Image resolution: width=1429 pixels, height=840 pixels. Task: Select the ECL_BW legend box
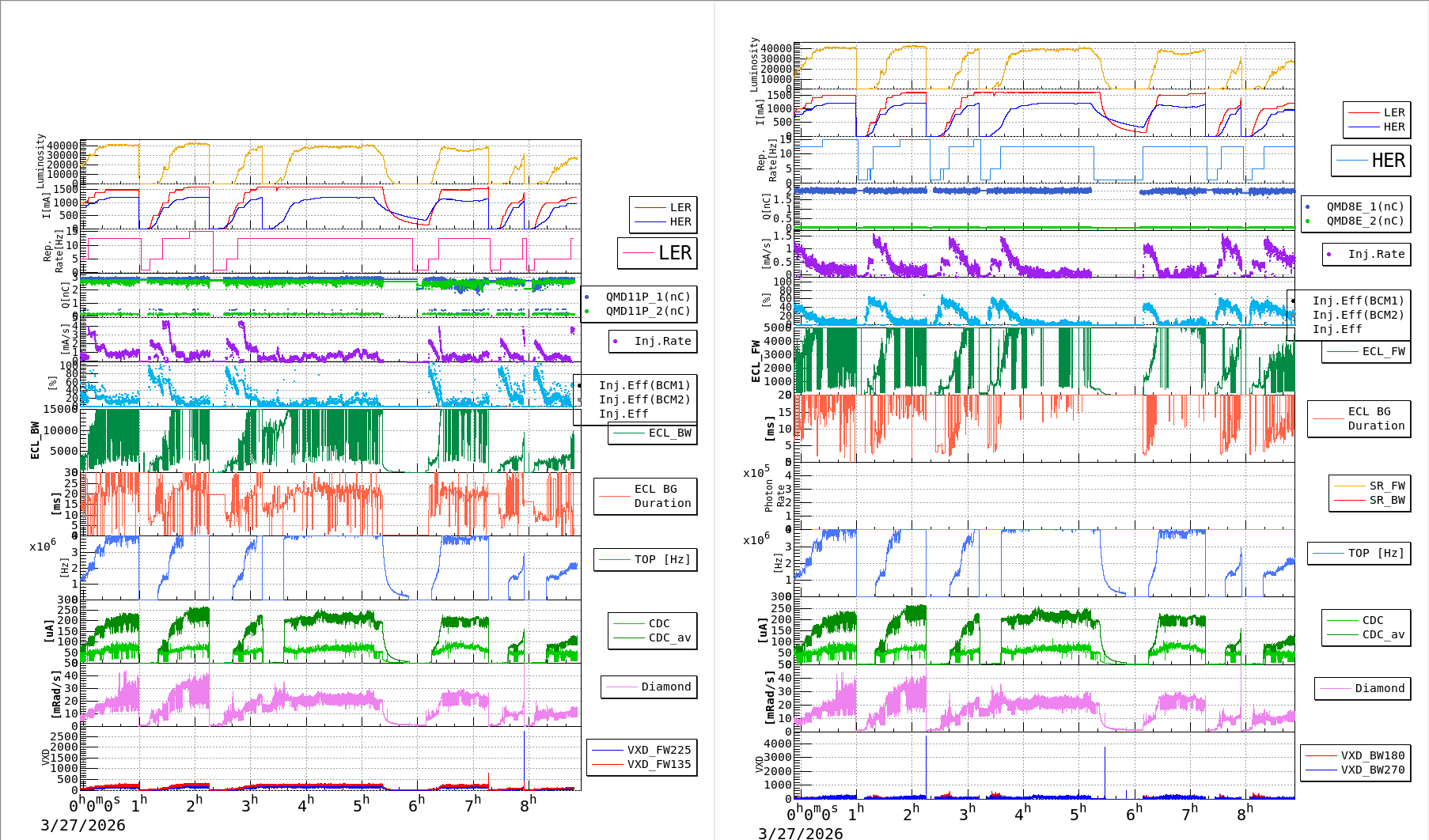pos(653,433)
